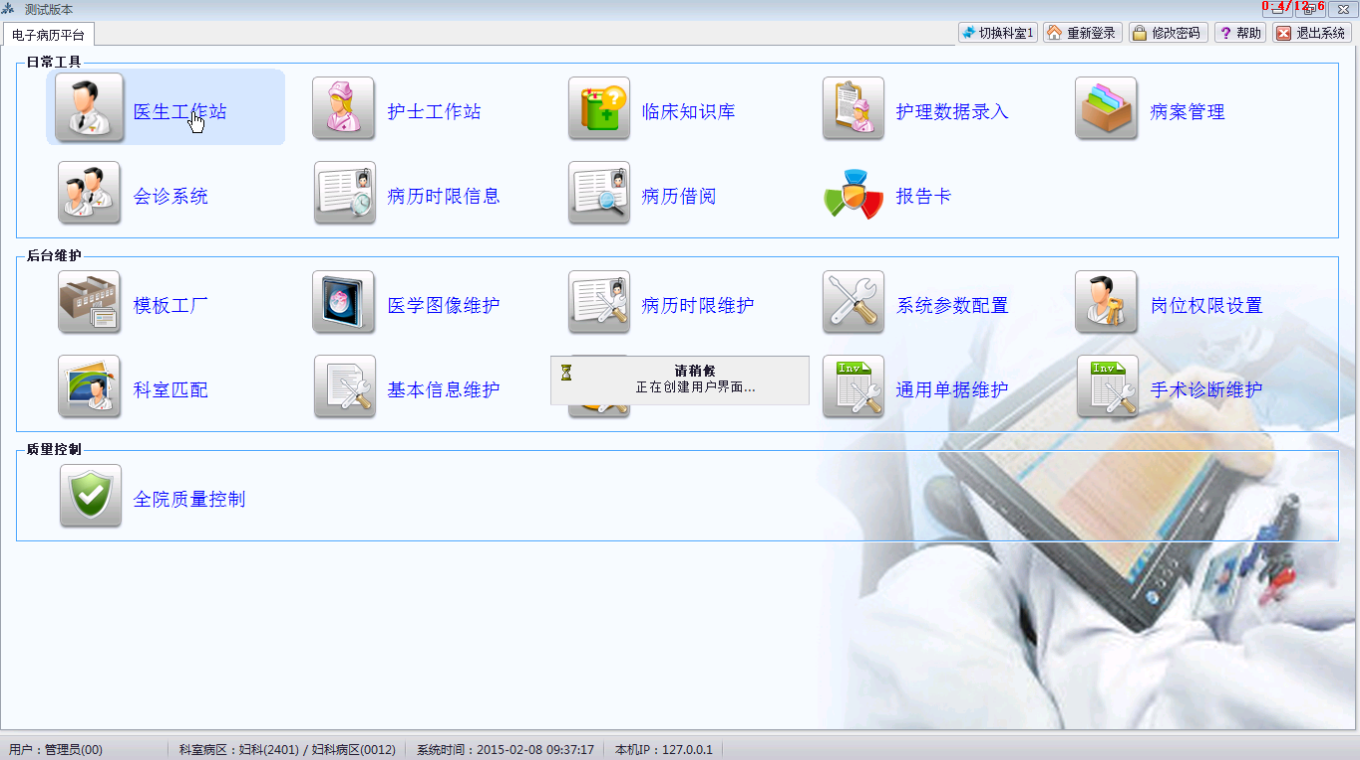Click the 护理数据录入 clipboard icon

853,107
